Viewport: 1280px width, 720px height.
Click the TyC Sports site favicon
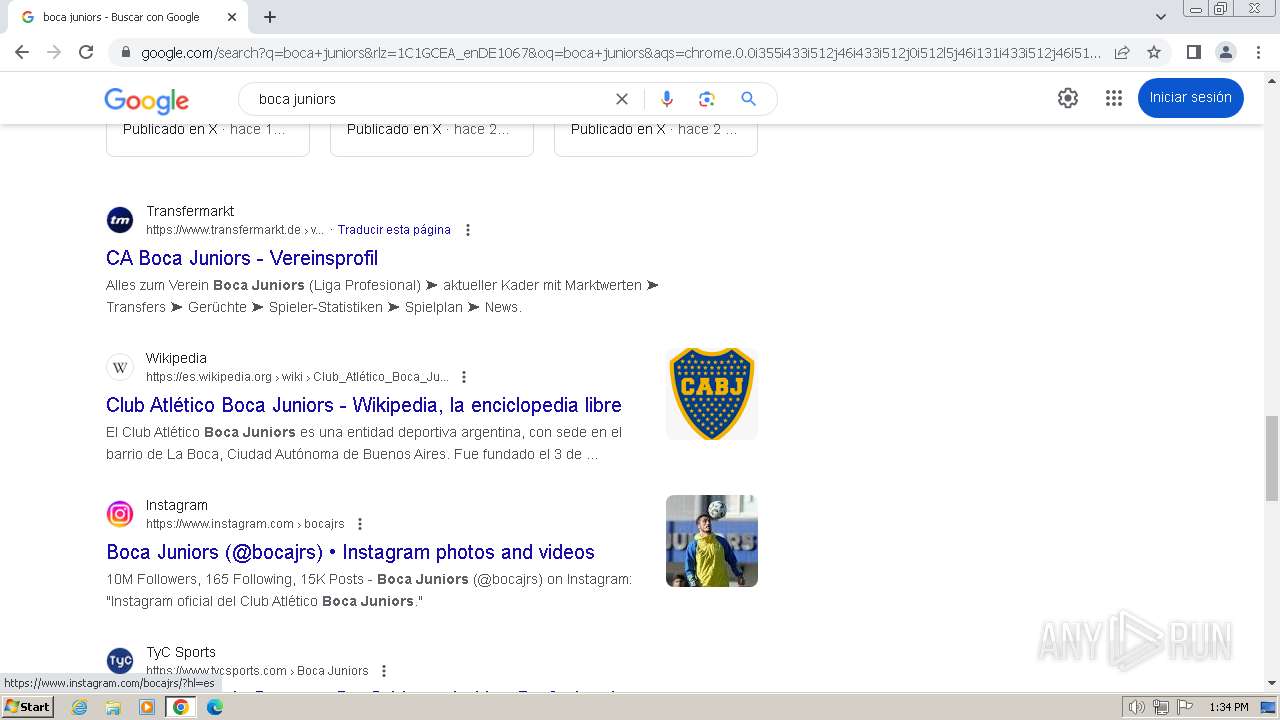120,661
